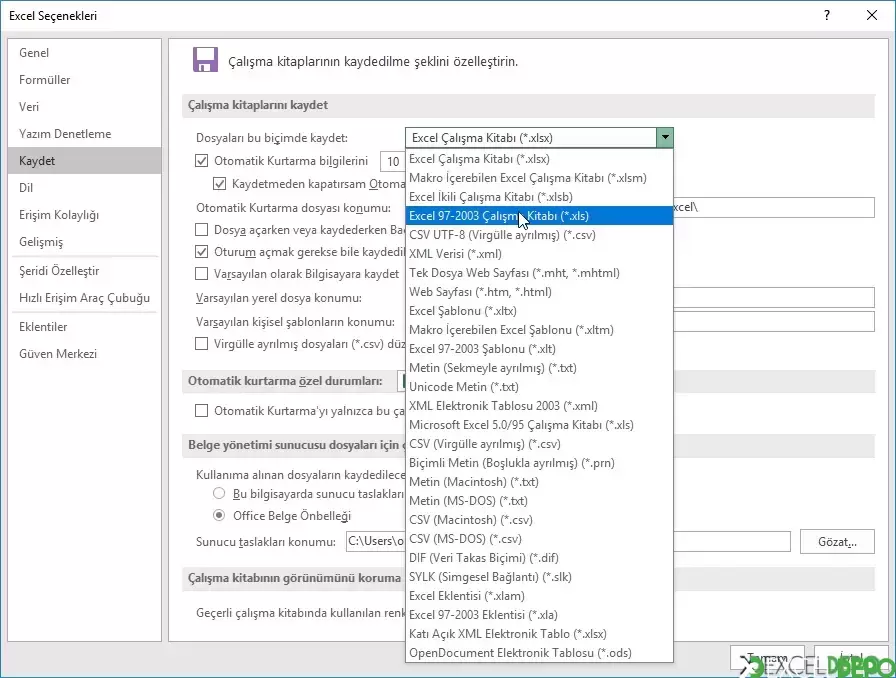Select Excel Eklentisi (*.xlam) entry
The height and width of the screenshot is (678, 896).
coord(539,596)
